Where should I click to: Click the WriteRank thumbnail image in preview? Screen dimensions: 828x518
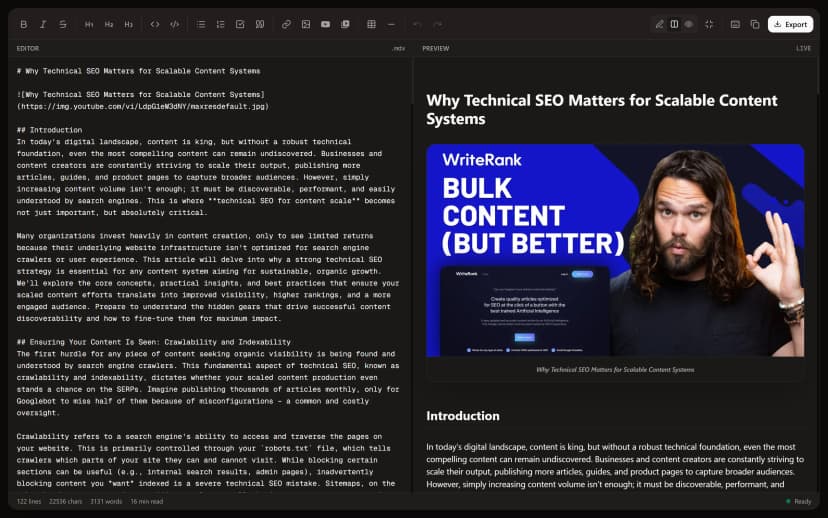pos(615,250)
